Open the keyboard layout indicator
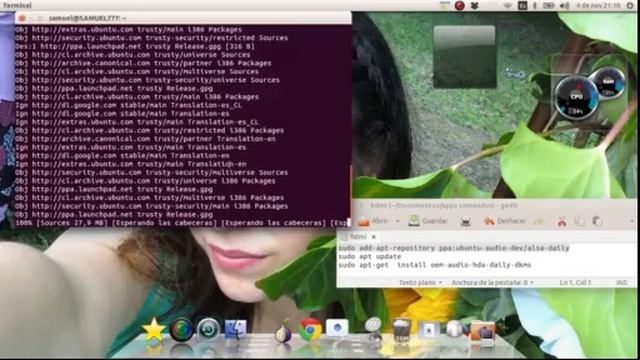 tap(522, 5)
